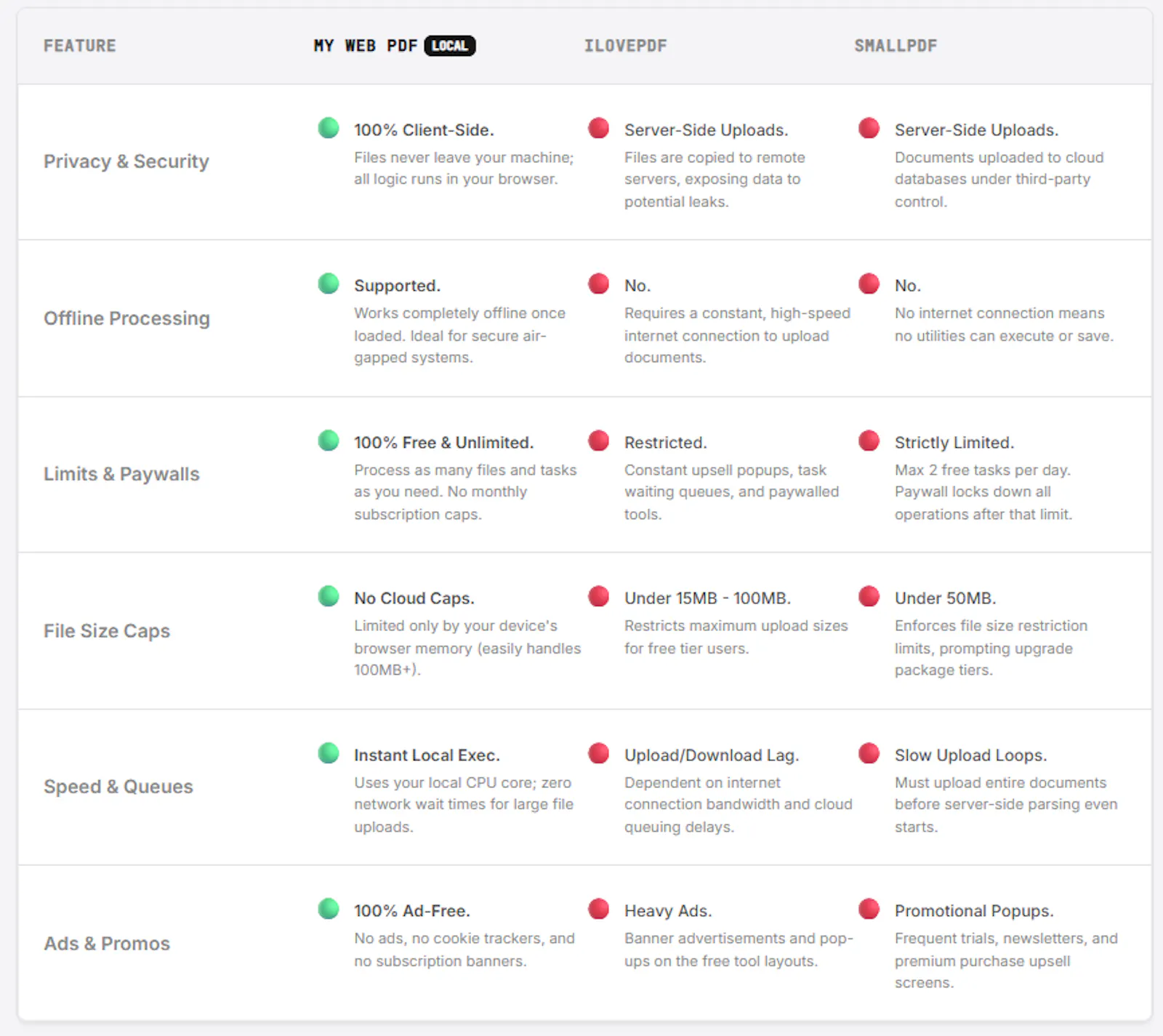Select the Privacy & Security row label

tap(126, 161)
